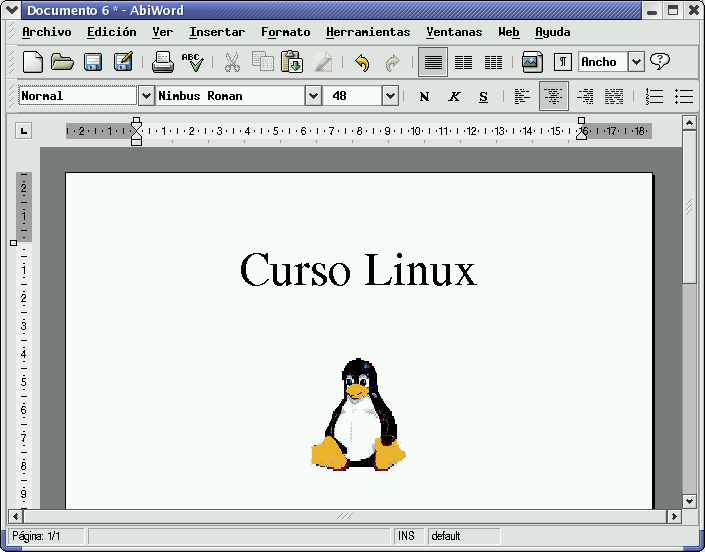Open the Archivo menu
The width and height of the screenshot is (705, 552).
(47, 32)
